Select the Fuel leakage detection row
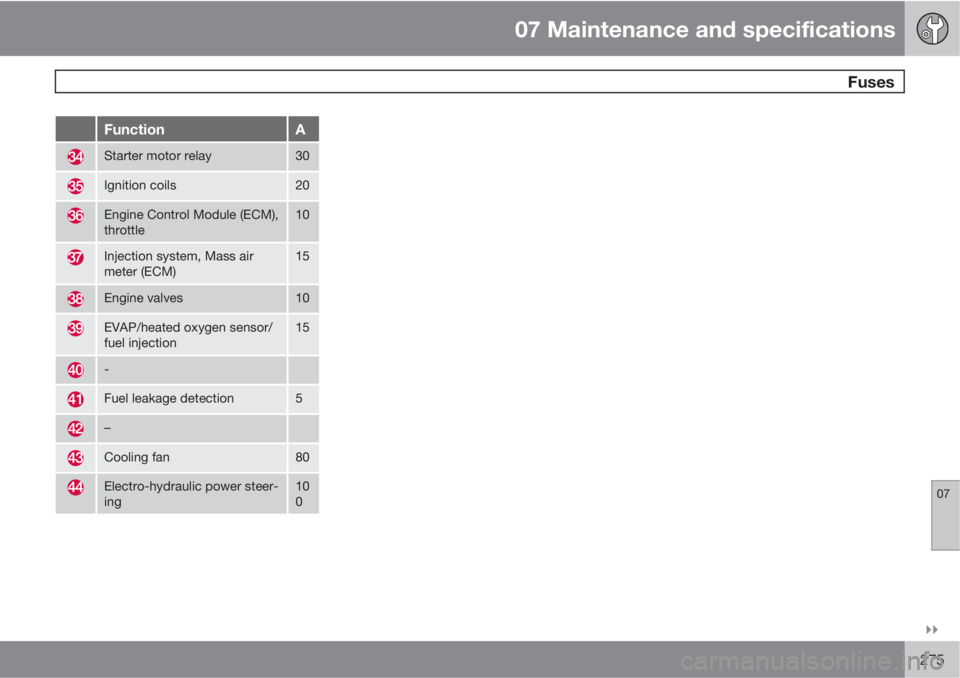Viewport: 960px width, 678px height. pos(187,399)
